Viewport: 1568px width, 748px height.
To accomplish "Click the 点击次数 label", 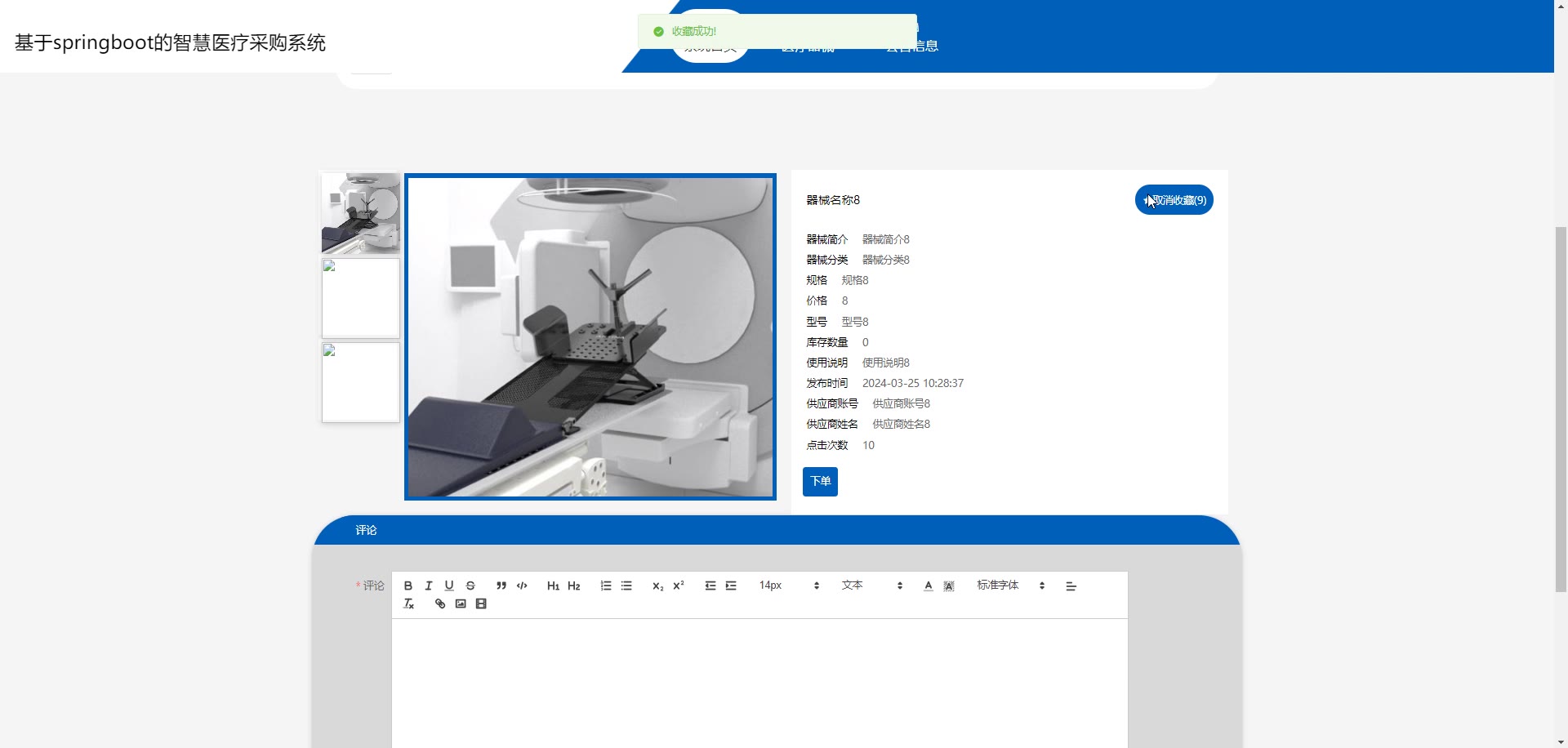I will (827, 445).
